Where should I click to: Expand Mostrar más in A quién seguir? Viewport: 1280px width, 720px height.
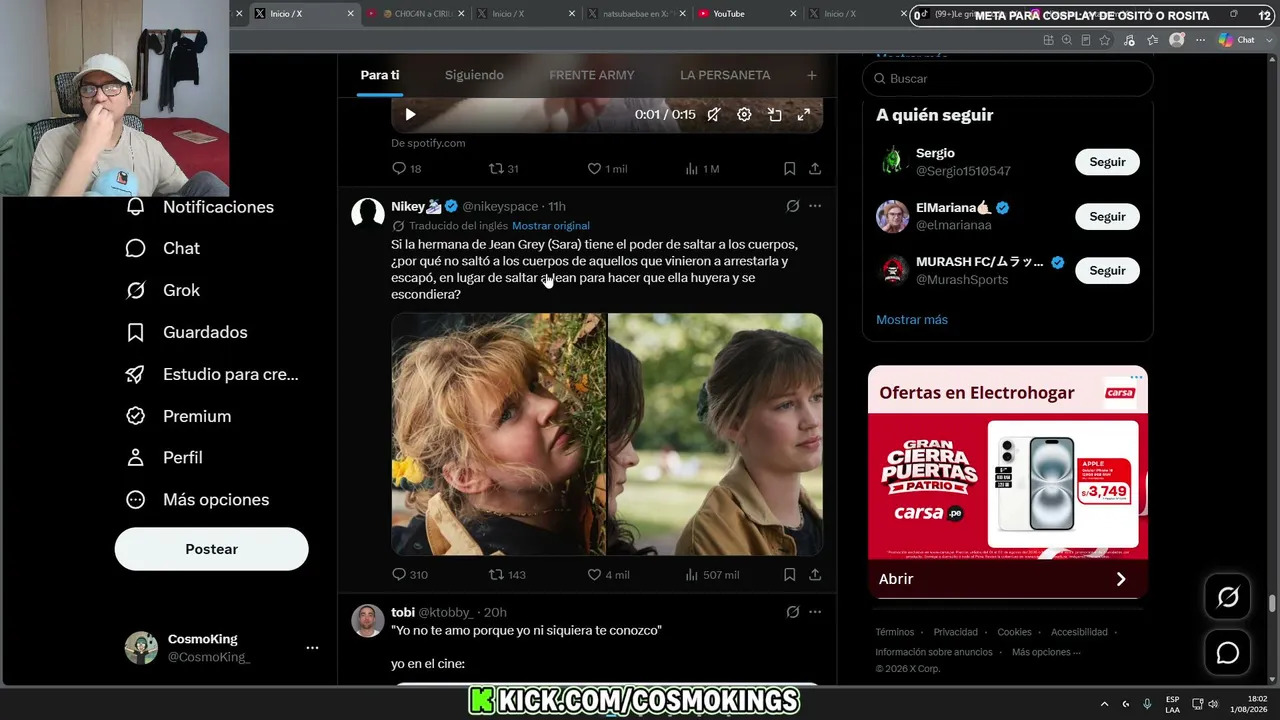(x=912, y=320)
